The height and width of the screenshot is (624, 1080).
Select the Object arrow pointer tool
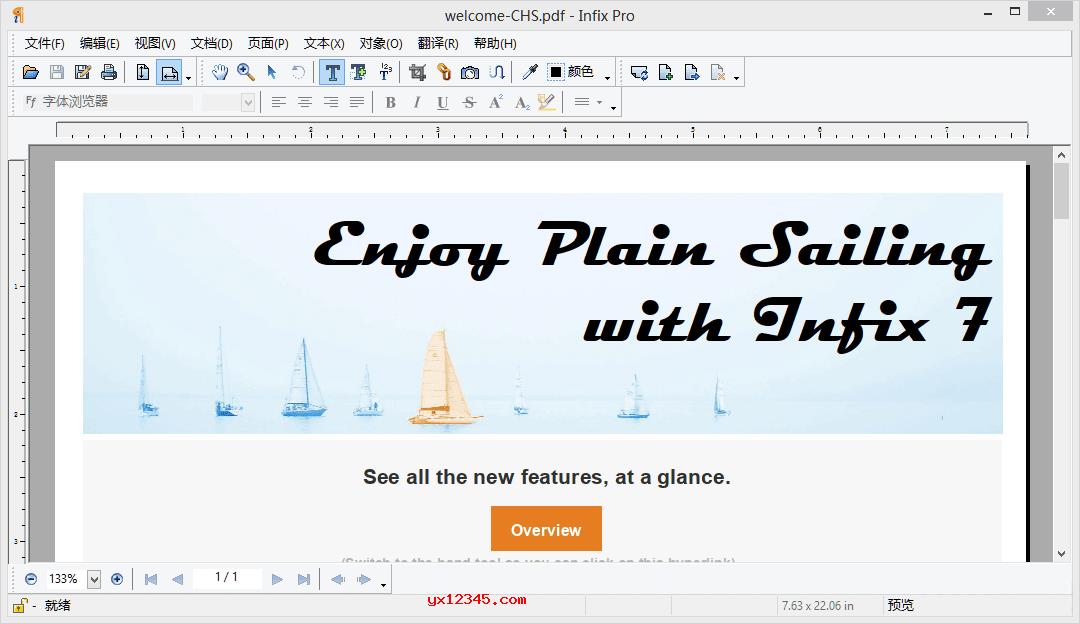click(271, 72)
